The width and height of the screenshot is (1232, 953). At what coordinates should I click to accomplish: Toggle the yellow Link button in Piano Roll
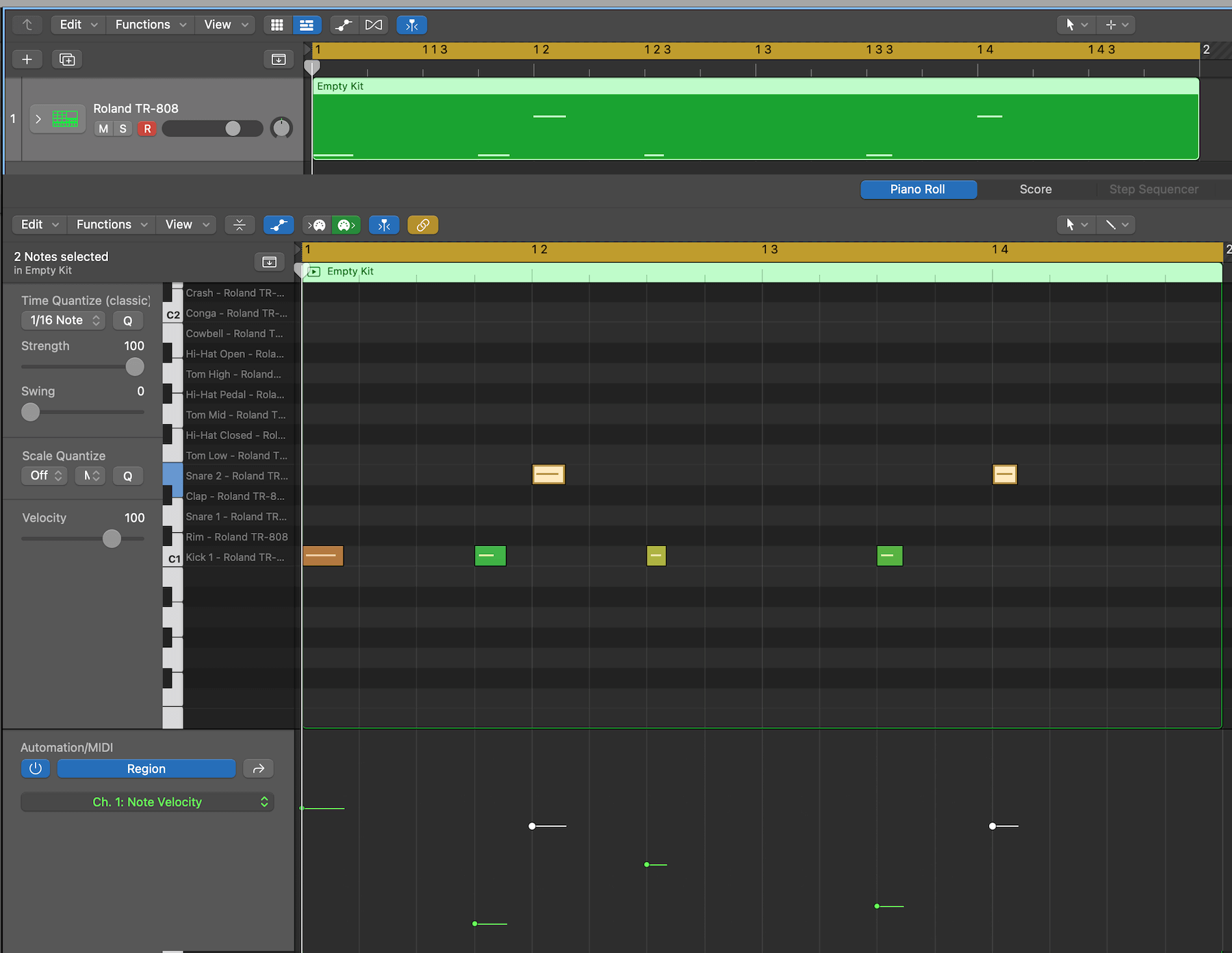423,224
